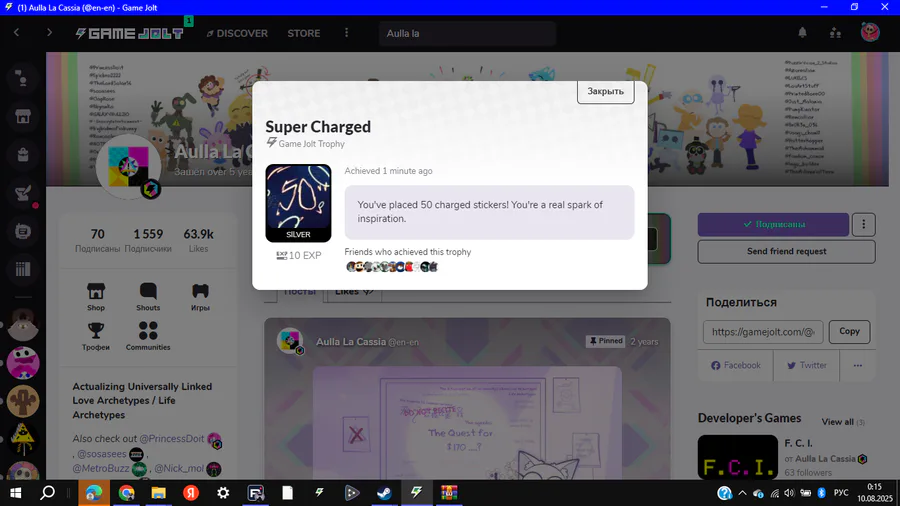Open the sidebar game library icon
Viewport: 900px width, 506px height.
click(x=23, y=269)
